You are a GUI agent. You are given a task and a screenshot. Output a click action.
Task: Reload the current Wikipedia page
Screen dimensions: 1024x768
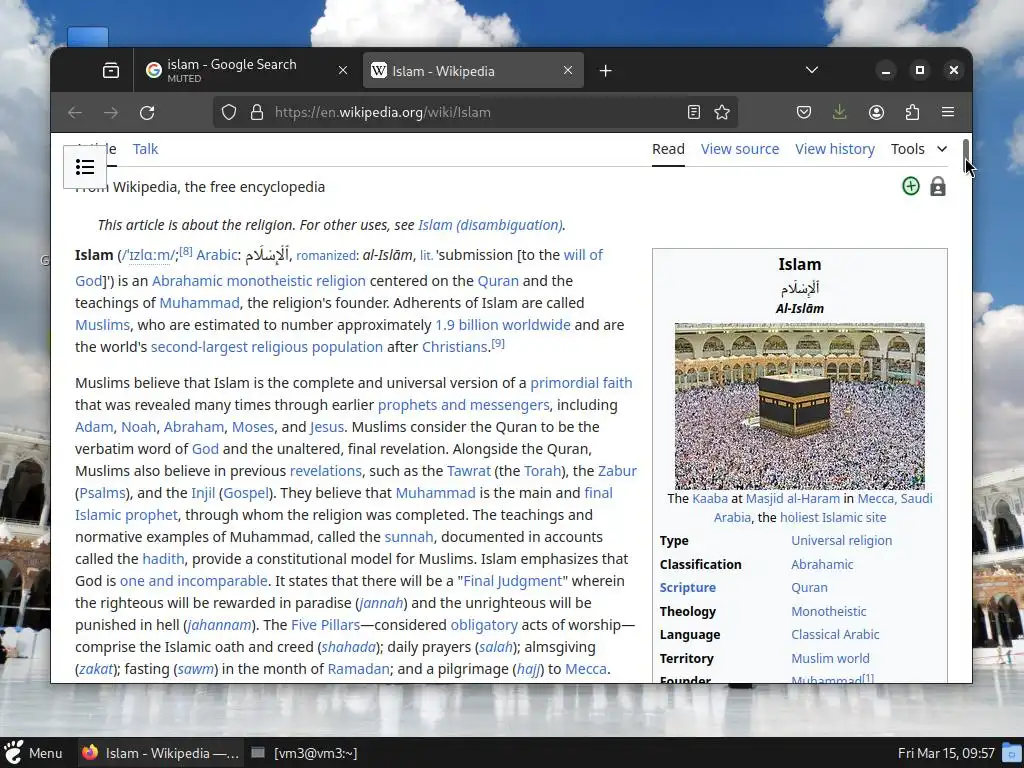click(x=147, y=112)
